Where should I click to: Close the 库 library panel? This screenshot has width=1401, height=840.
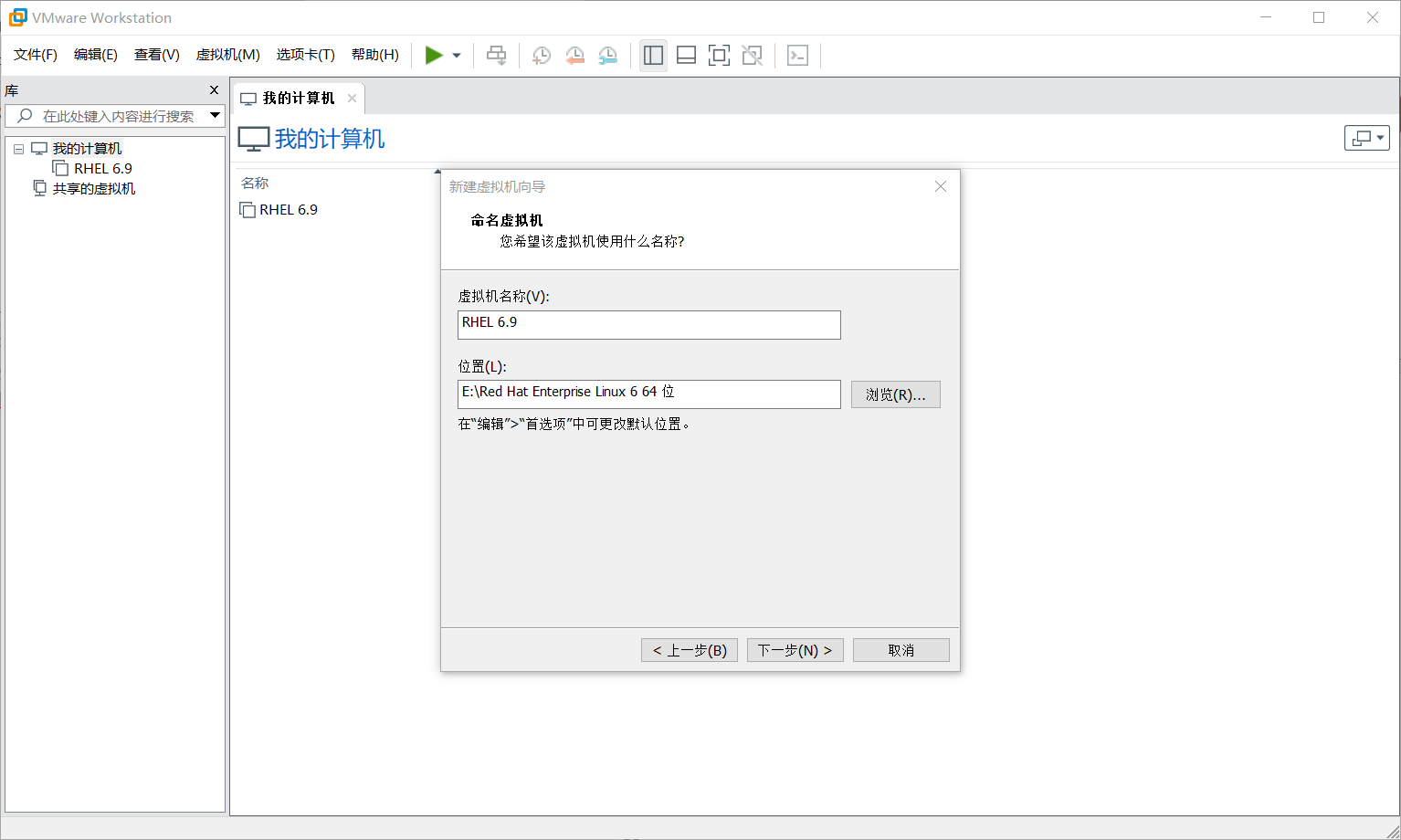click(x=215, y=90)
